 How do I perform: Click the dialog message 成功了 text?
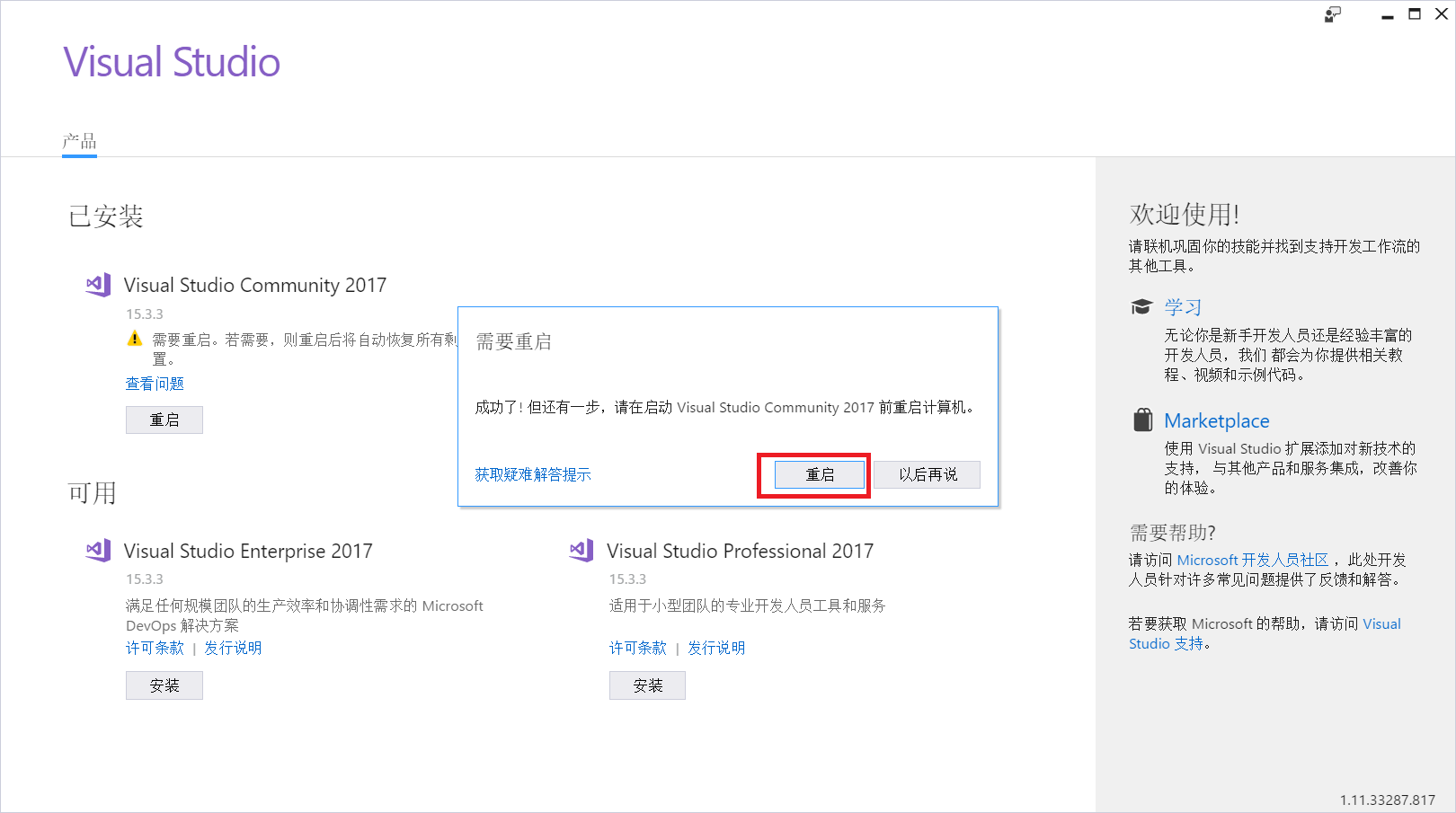coord(724,407)
